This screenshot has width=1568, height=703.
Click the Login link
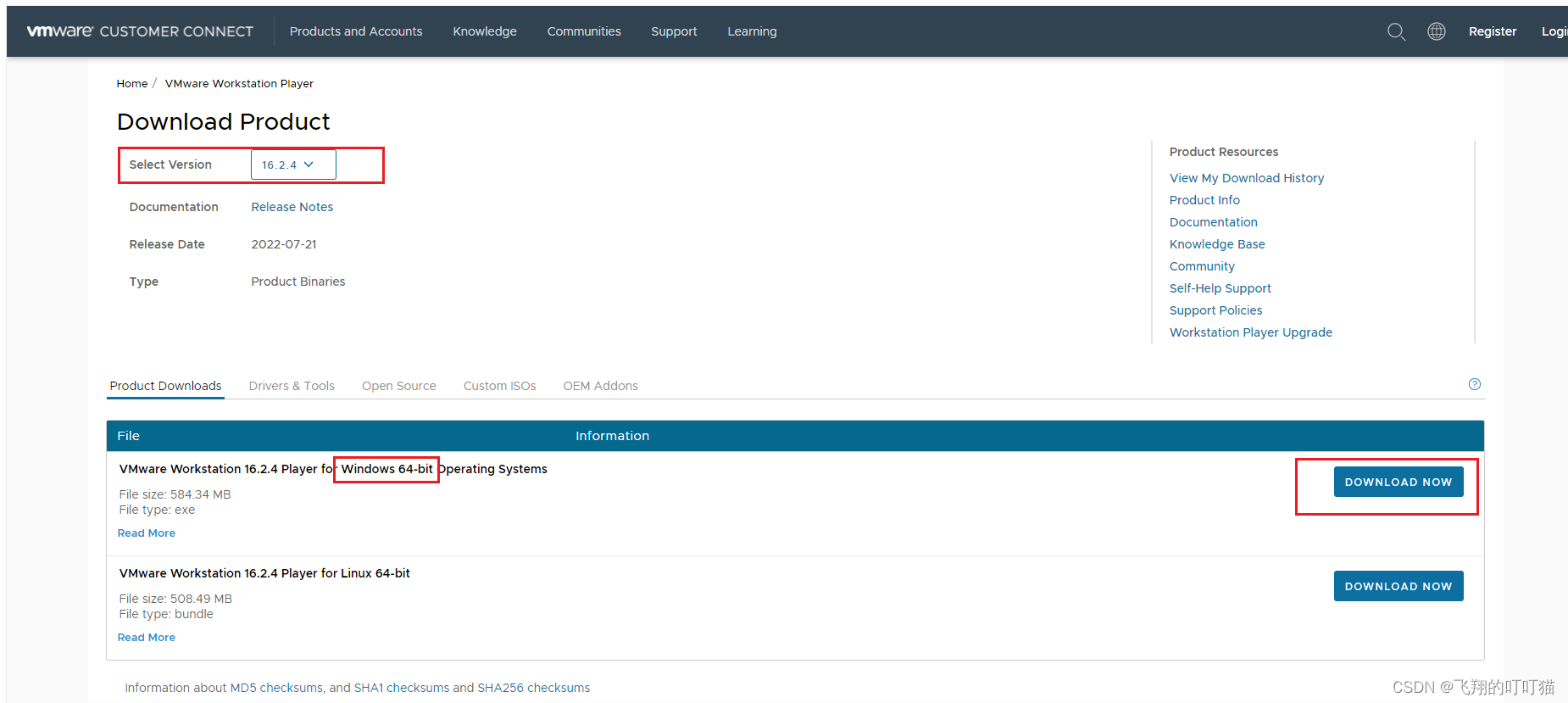coord(1554,31)
